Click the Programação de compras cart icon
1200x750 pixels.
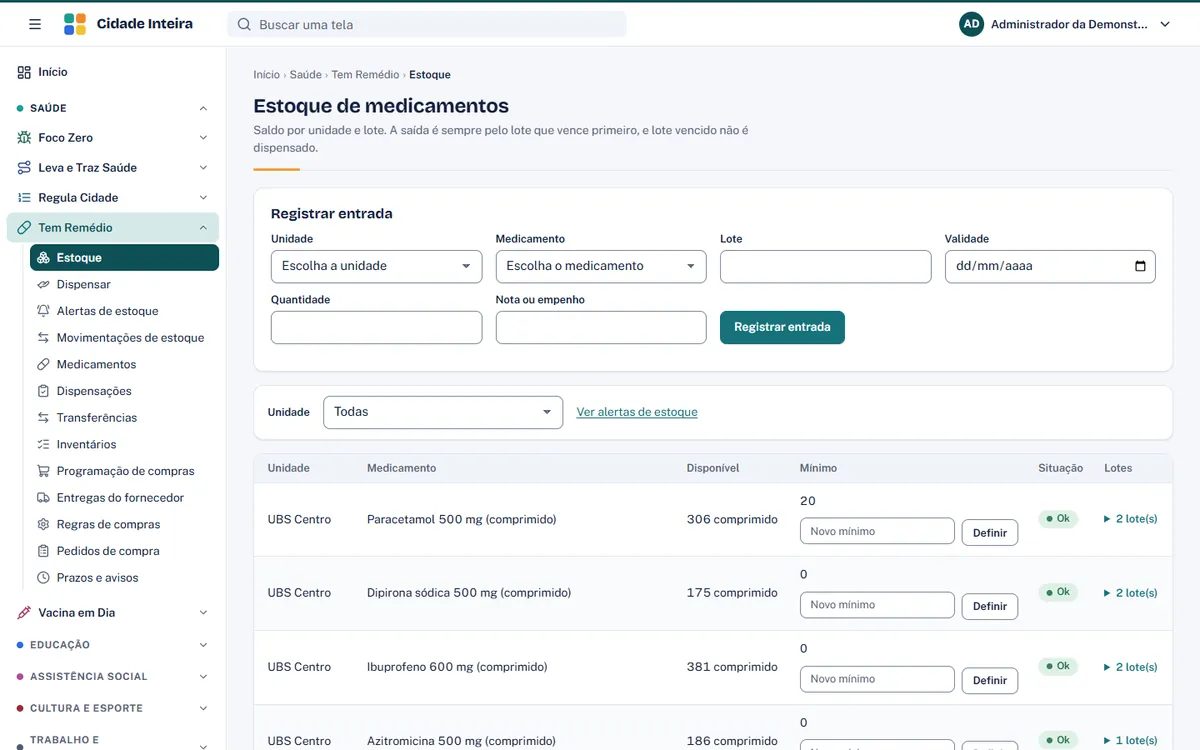coord(43,471)
